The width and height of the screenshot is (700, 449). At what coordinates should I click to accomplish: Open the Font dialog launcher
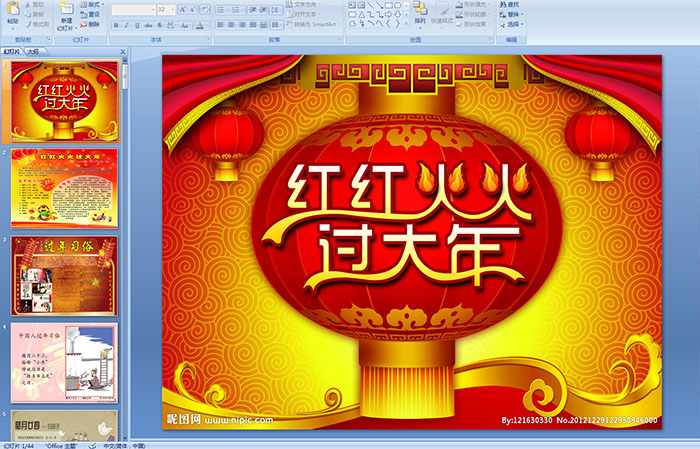click(208, 39)
